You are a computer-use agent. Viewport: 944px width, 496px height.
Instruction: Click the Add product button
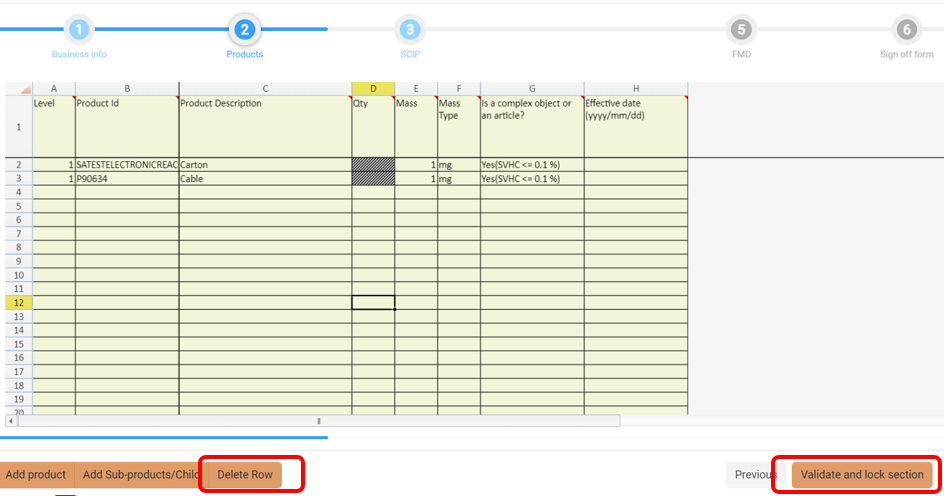[36, 475]
